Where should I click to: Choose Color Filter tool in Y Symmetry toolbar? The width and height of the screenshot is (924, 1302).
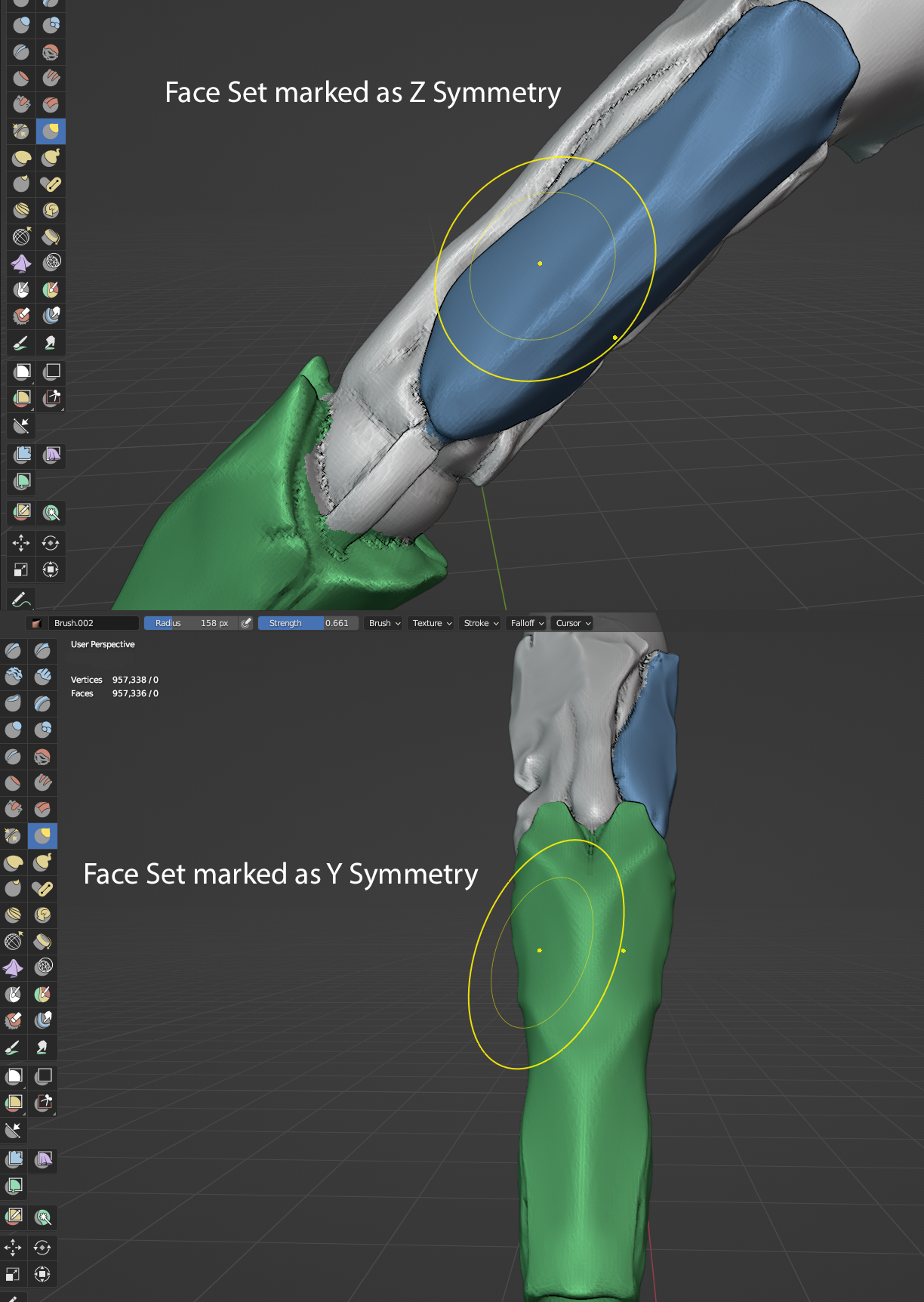tap(13, 1186)
